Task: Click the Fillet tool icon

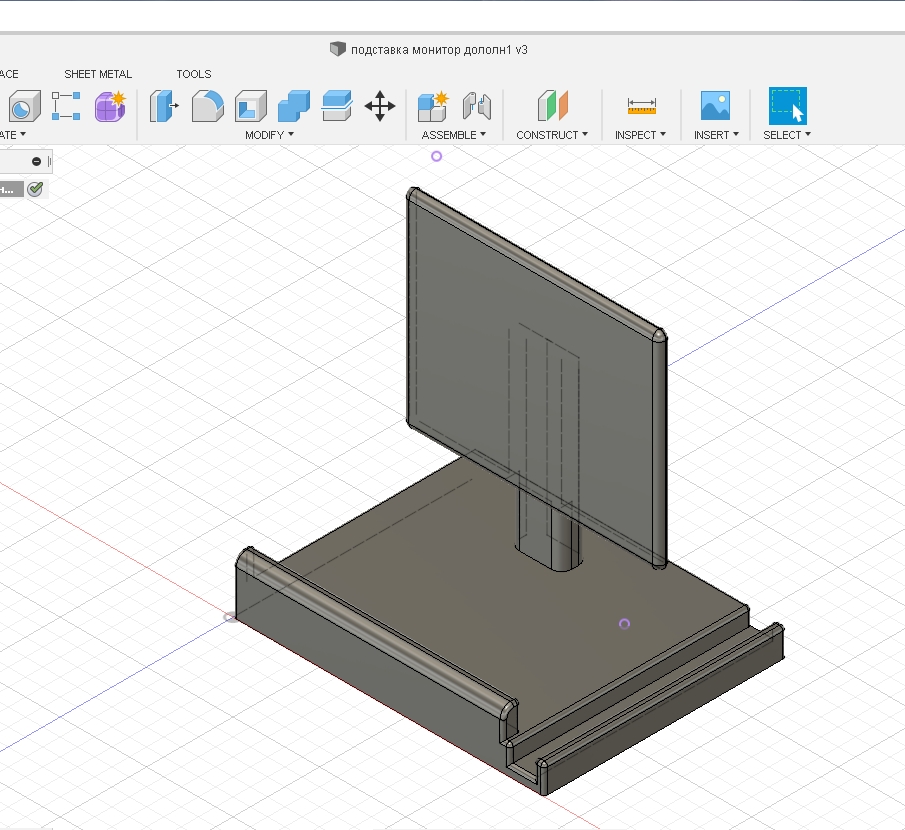Action: coord(207,105)
